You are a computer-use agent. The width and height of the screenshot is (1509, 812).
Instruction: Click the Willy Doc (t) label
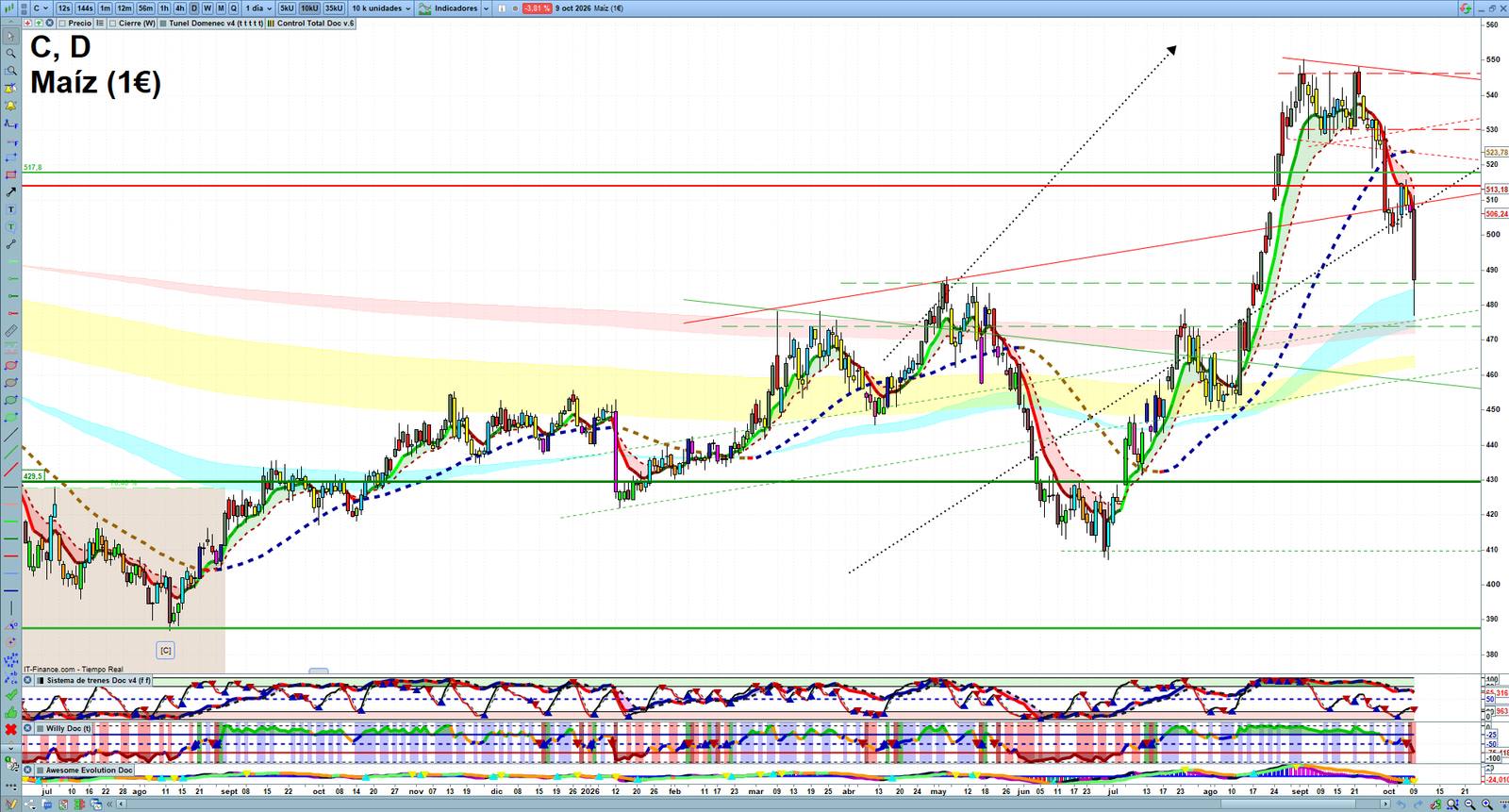click(69, 728)
